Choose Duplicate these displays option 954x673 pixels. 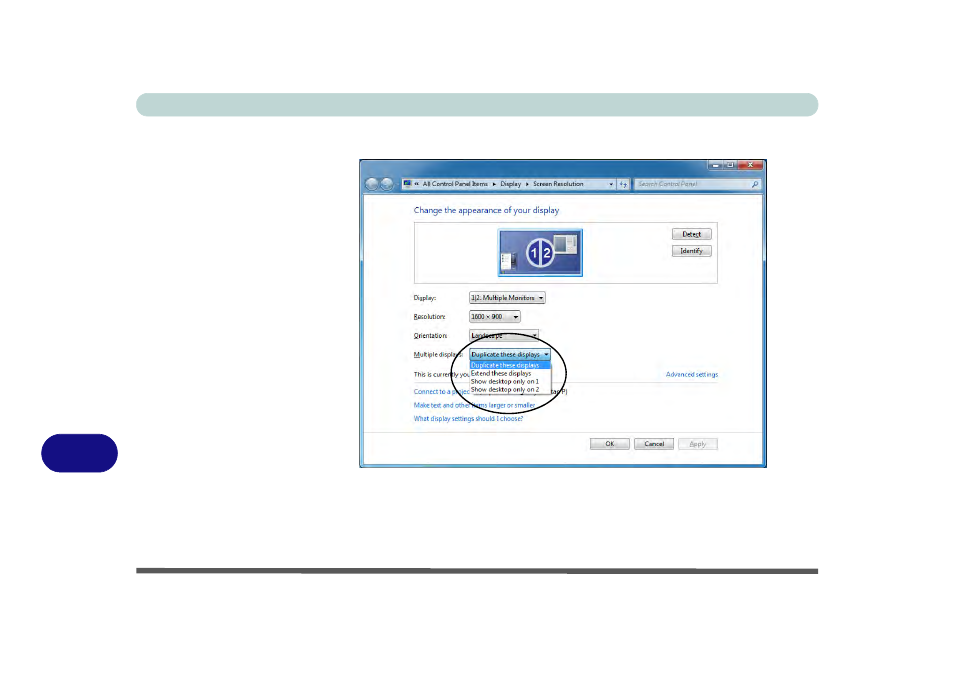point(510,365)
